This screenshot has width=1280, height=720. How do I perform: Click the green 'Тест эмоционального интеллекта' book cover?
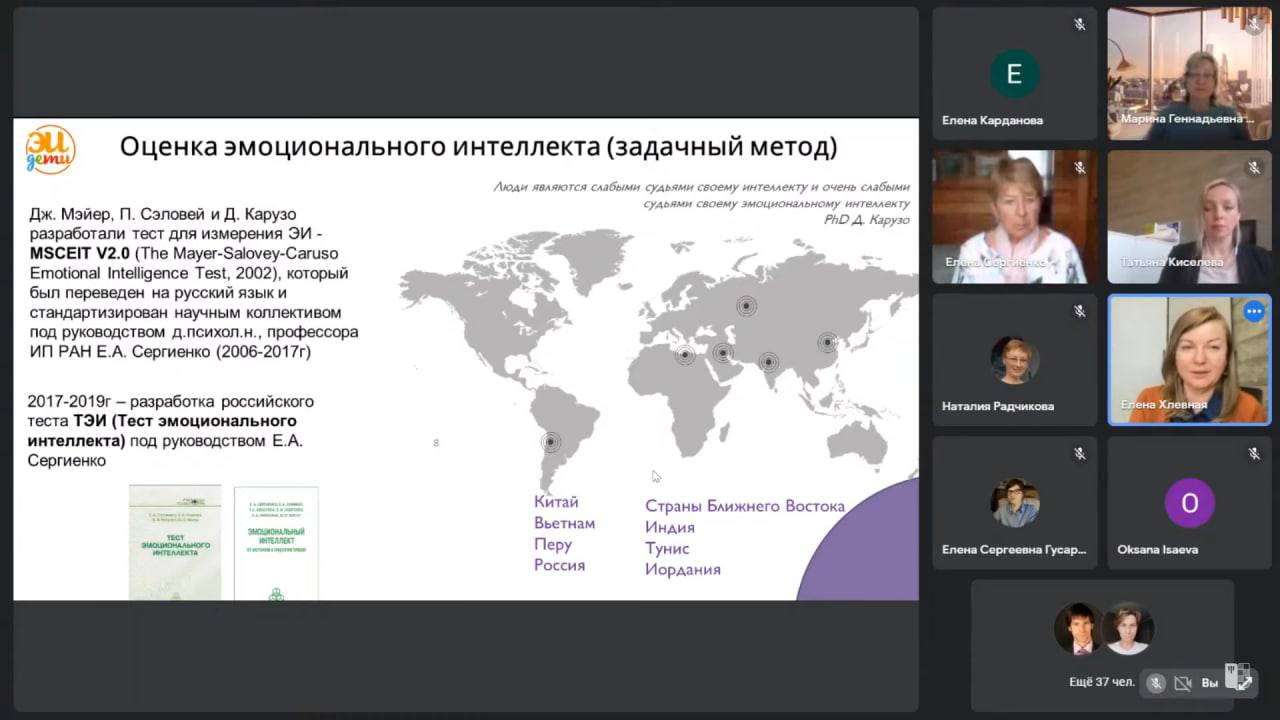point(175,542)
